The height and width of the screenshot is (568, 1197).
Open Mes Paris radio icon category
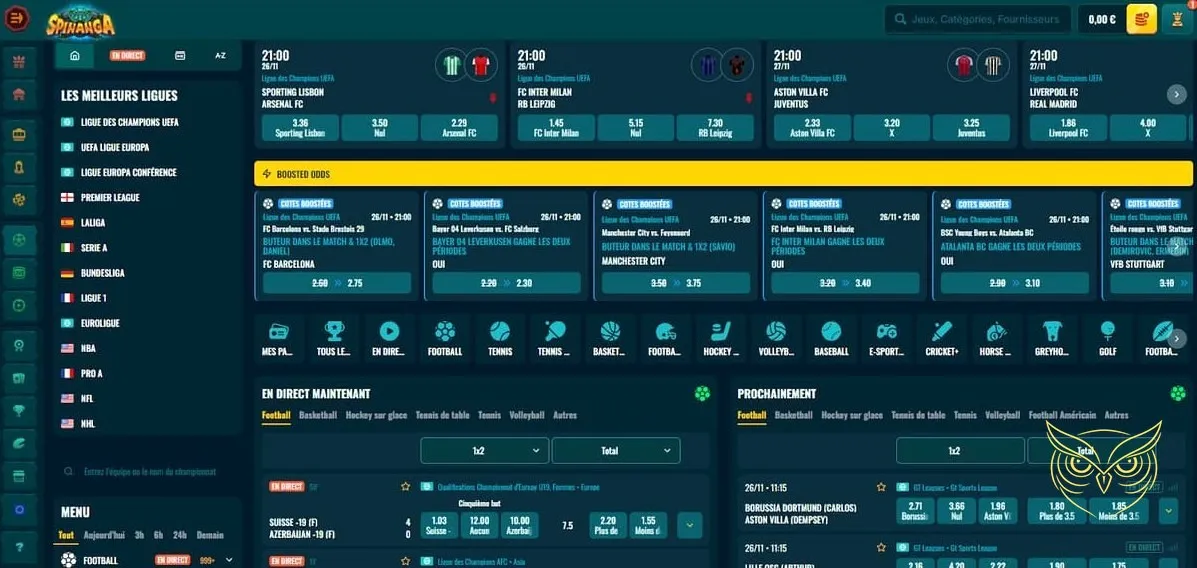(279, 339)
